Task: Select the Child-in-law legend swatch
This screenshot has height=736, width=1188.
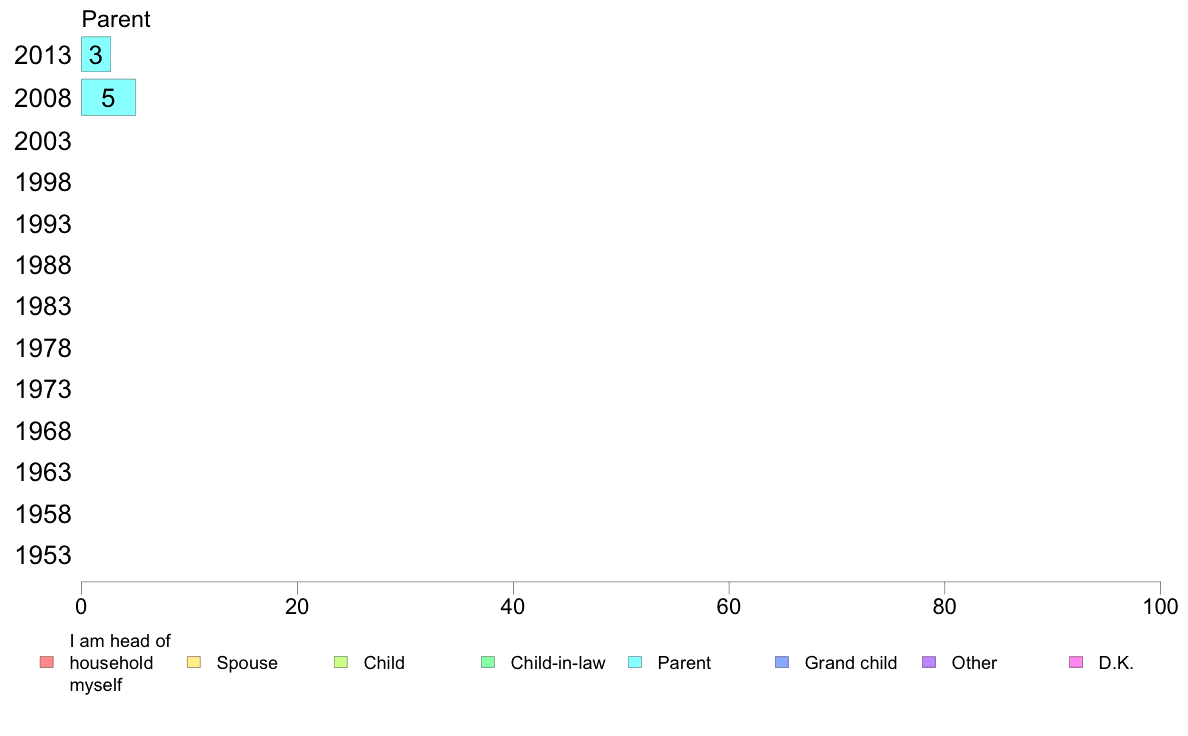Action: 488,662
